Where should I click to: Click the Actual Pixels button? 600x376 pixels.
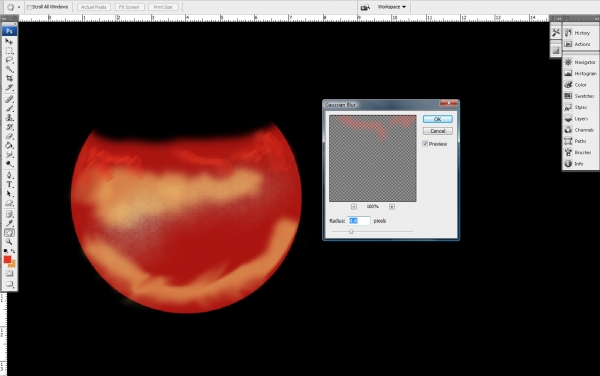pos(93,7)
